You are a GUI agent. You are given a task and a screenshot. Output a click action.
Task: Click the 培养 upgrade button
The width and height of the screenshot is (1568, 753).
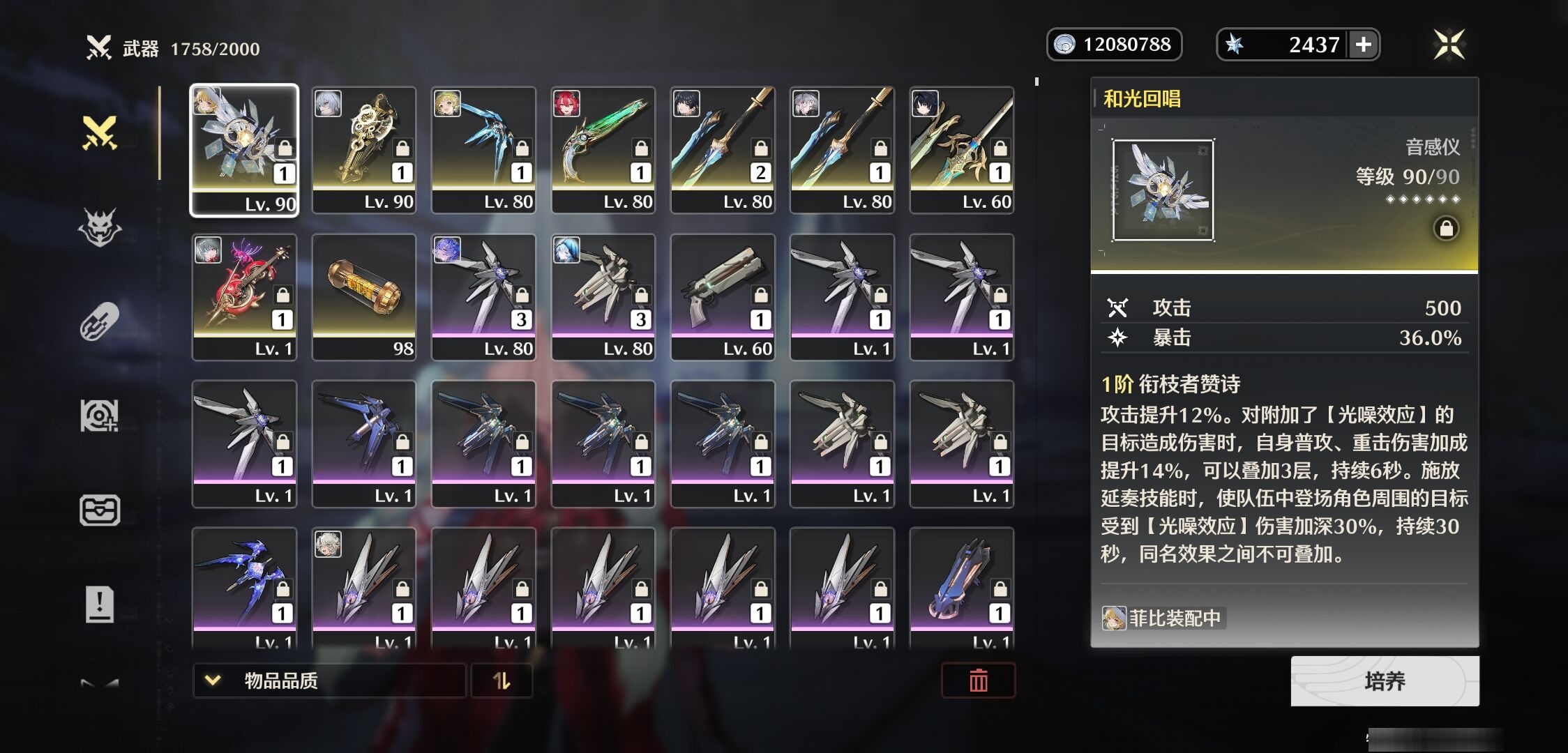[1385, 680]
